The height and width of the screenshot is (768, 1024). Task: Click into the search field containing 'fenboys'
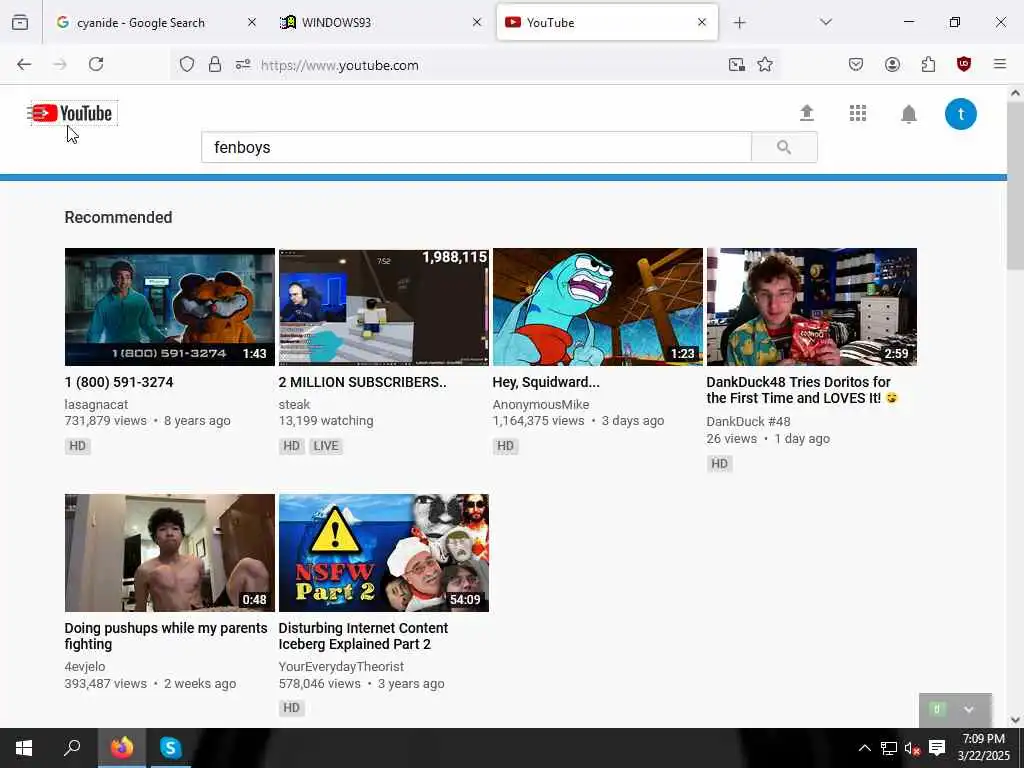[476, 147]
